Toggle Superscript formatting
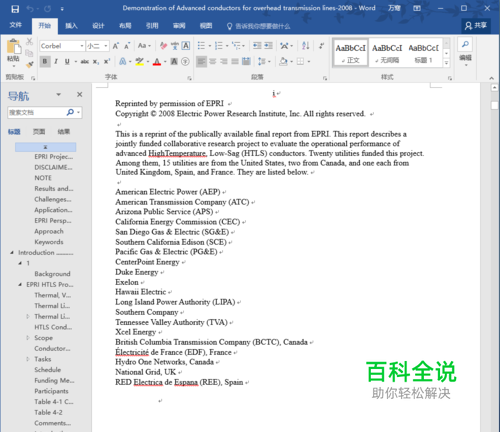This screenshot has width=500, height=432. click(107, 61)
